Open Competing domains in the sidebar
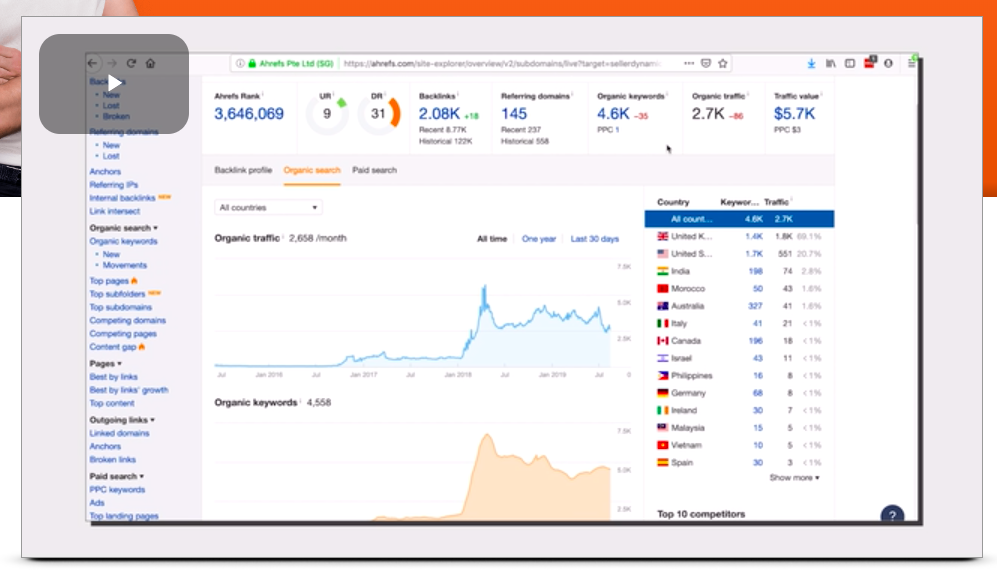The height and width of the screenshot is (580, 997). [x=128, y=321]
